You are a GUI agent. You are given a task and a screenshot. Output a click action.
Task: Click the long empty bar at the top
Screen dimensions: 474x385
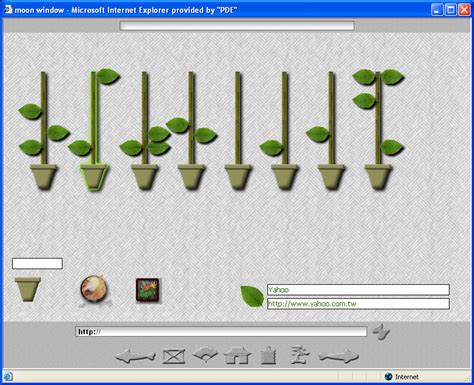[x=237, y=26]
